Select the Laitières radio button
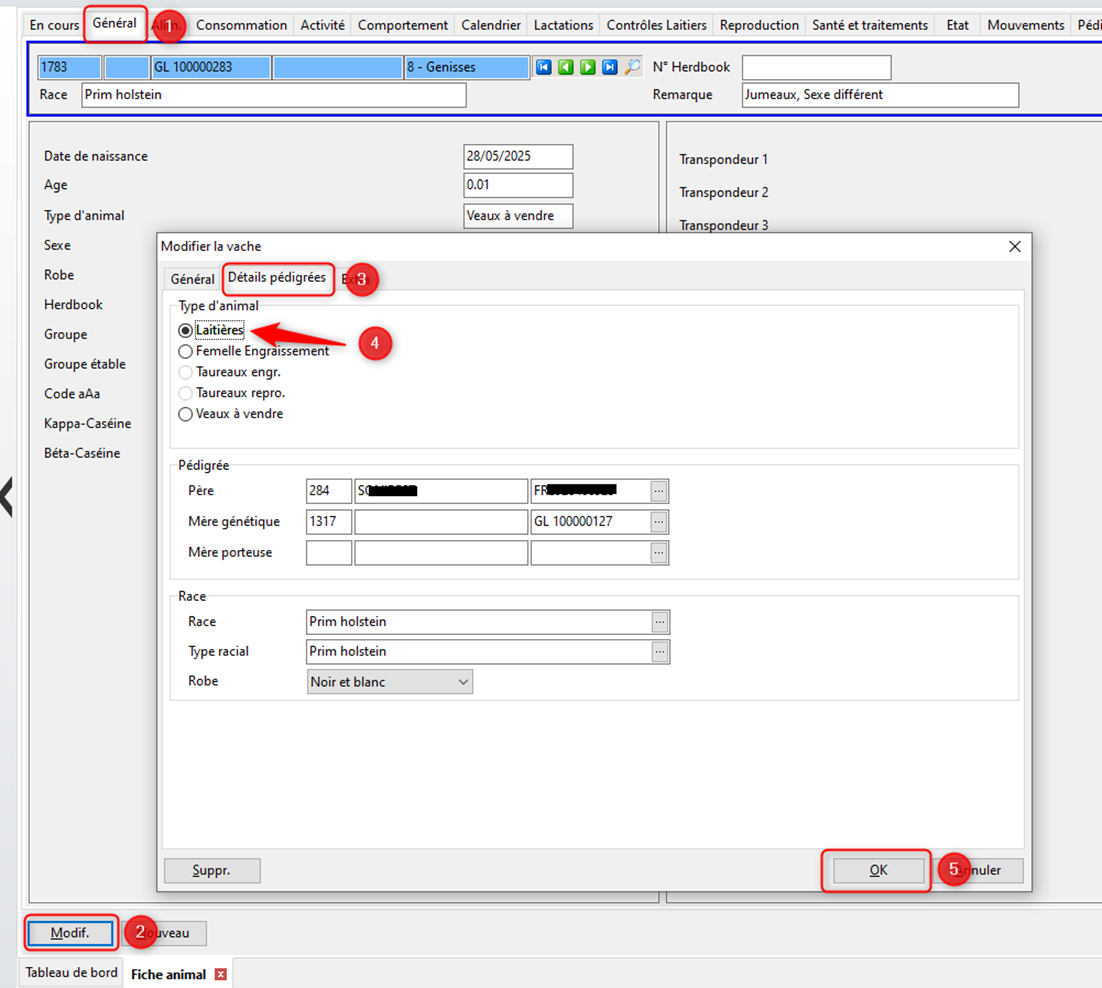 click(185, 330)
